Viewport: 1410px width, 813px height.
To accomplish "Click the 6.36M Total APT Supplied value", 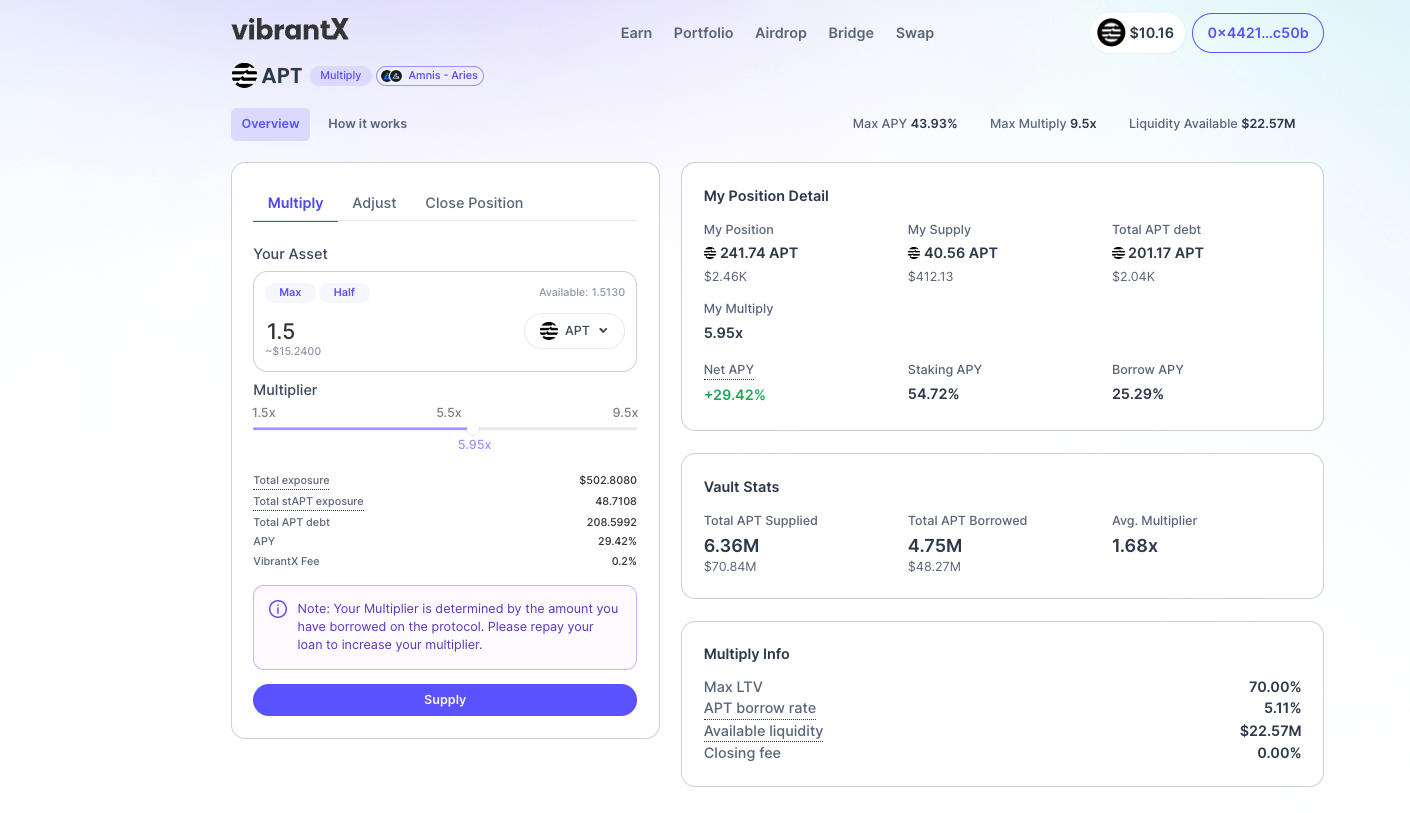I will pos(732,546).
